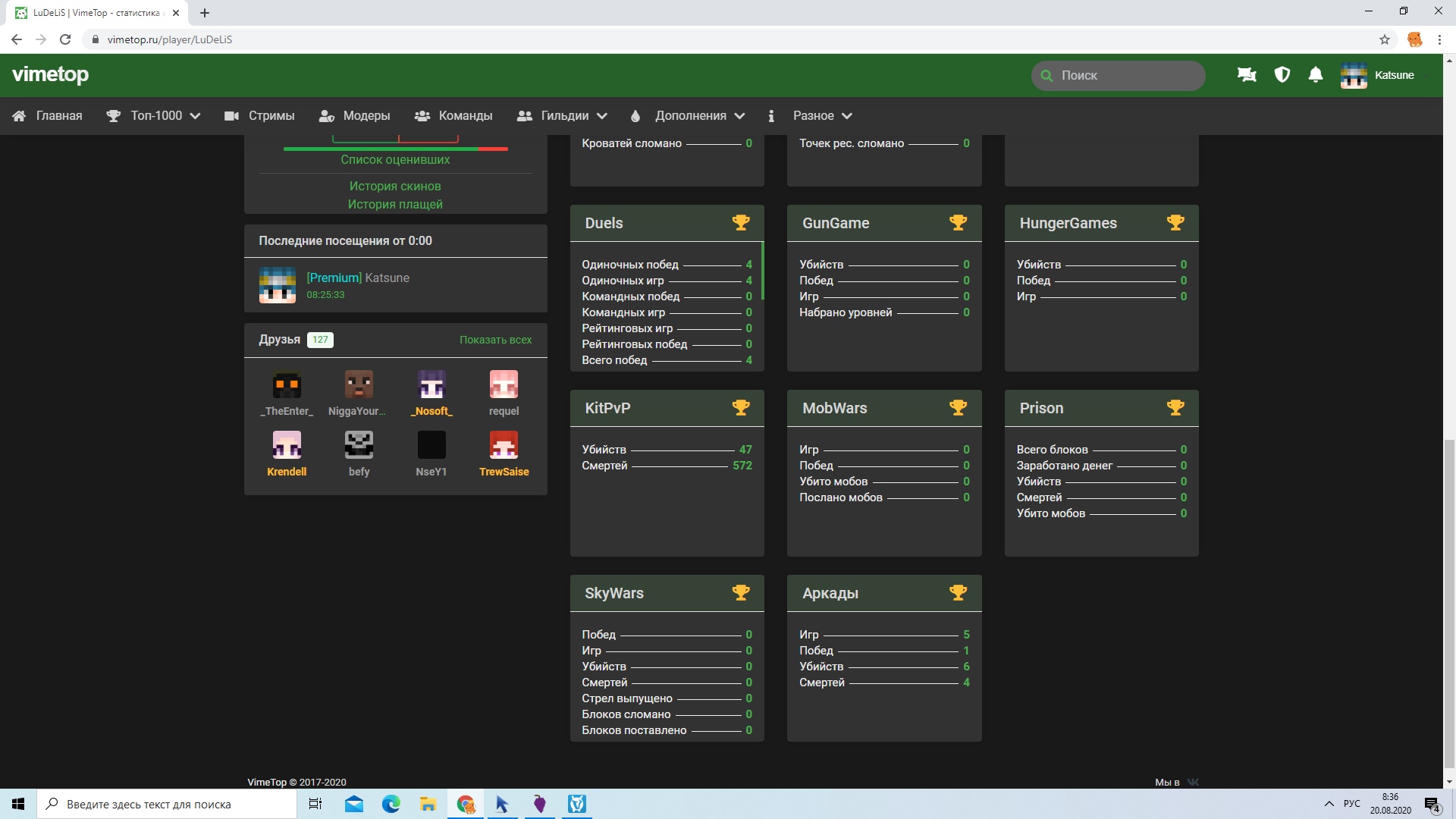Image resolution: width=1456 pixels, height=819 pixels.
Task: Click the GunGame trophy icon
Action: click(x=958, y=222)
